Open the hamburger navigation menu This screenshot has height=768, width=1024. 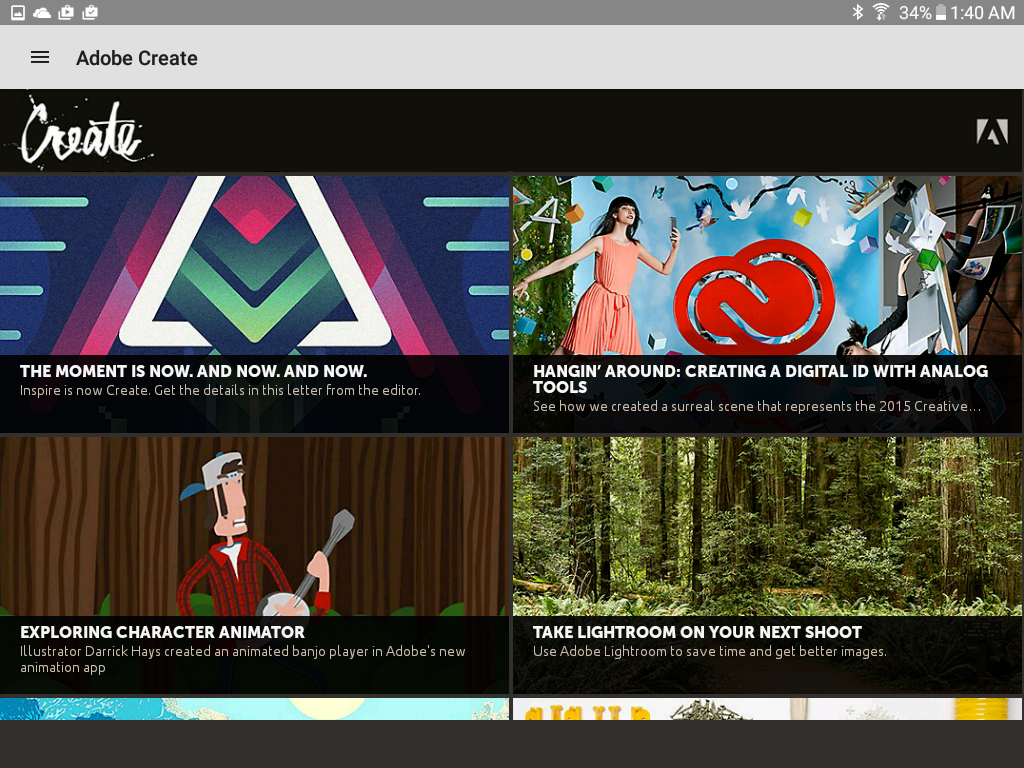(40, 57)
